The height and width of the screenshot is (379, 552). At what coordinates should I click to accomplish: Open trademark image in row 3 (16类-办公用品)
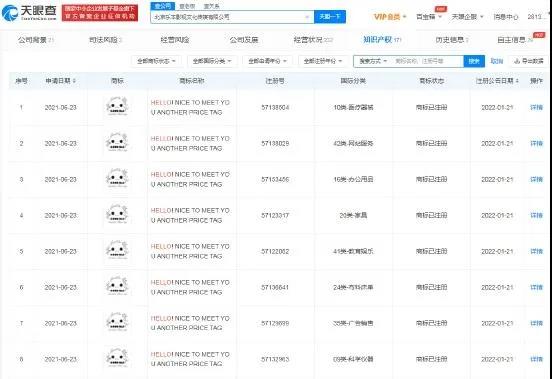(x=117, y=178)
